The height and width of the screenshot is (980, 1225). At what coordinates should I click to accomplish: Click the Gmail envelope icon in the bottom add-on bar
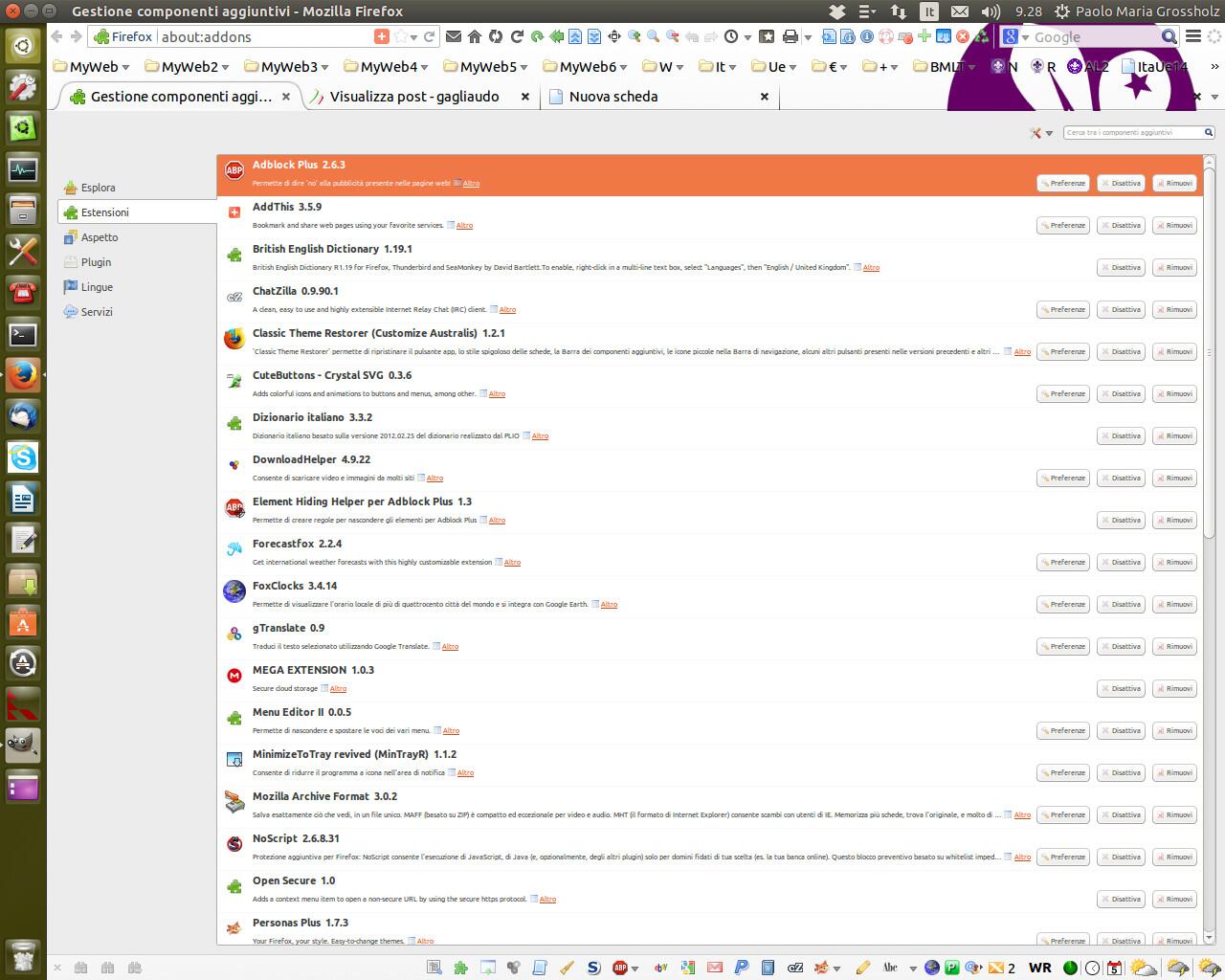[714, 968]
